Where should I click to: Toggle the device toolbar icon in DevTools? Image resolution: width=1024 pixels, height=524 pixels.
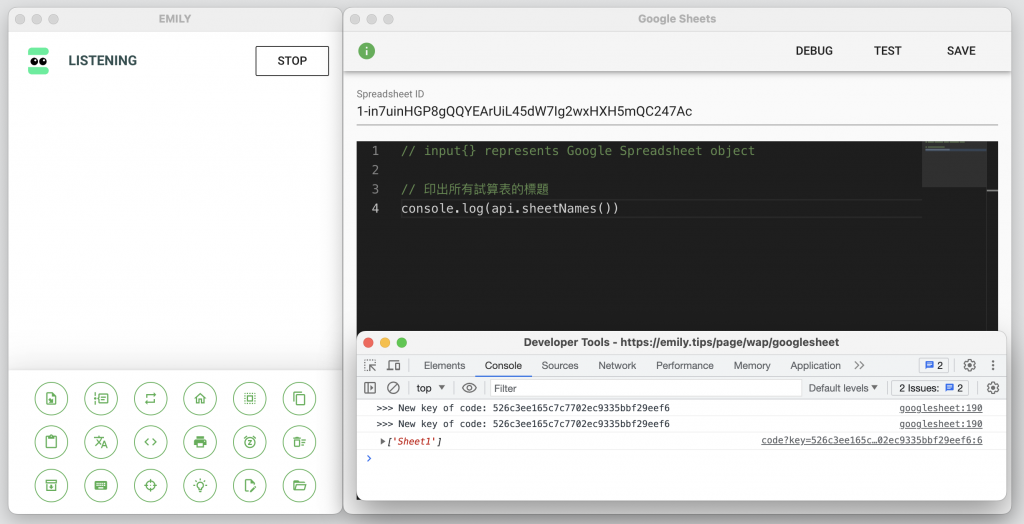pyautogui.click(x=394, y=365)
